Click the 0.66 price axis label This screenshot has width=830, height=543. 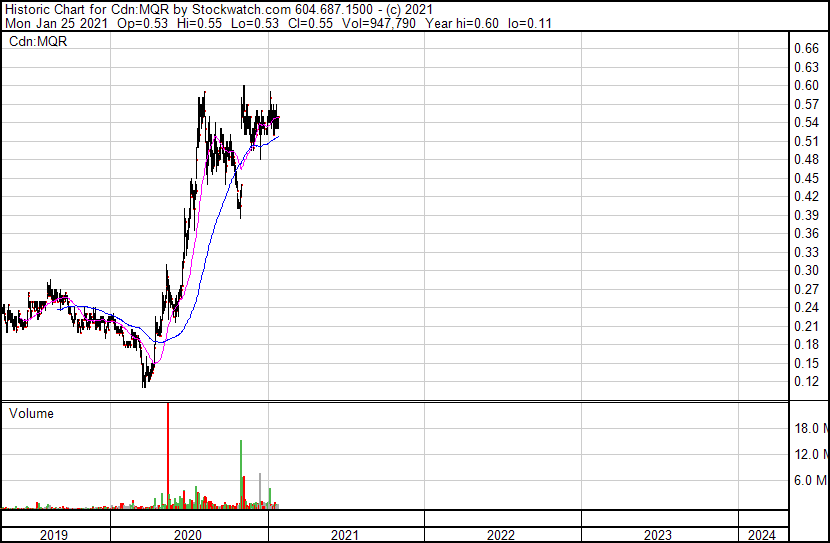[805, 48]
